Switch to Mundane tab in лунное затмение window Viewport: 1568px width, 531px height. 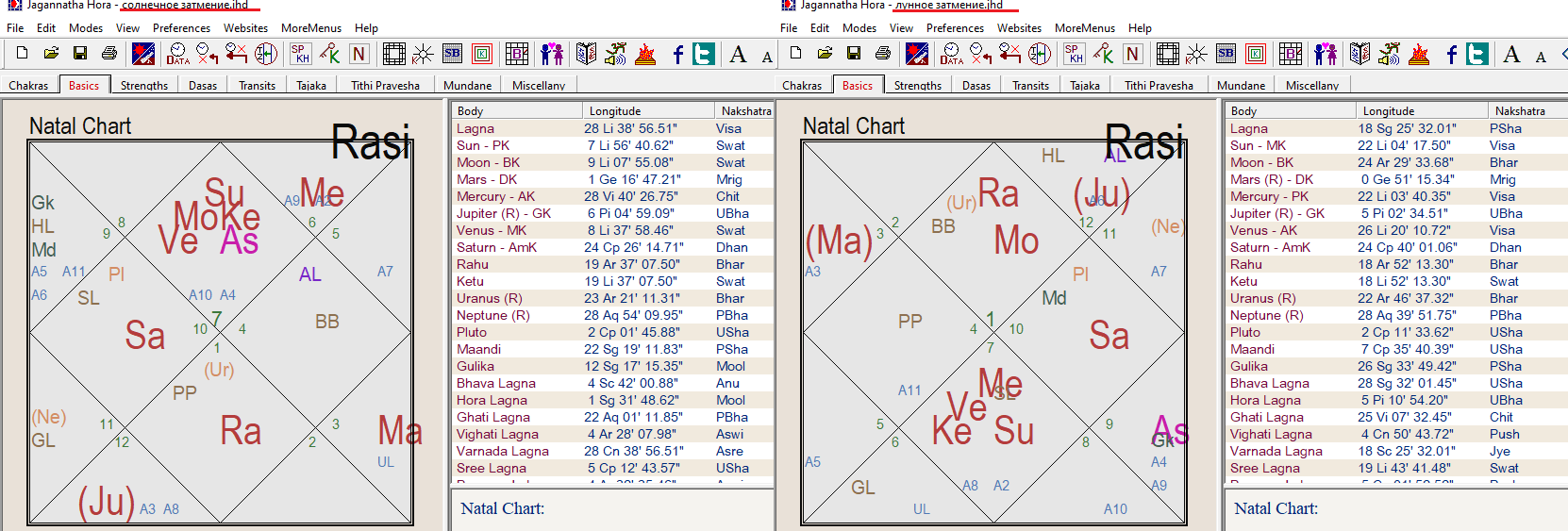(x=1241, y=85)
